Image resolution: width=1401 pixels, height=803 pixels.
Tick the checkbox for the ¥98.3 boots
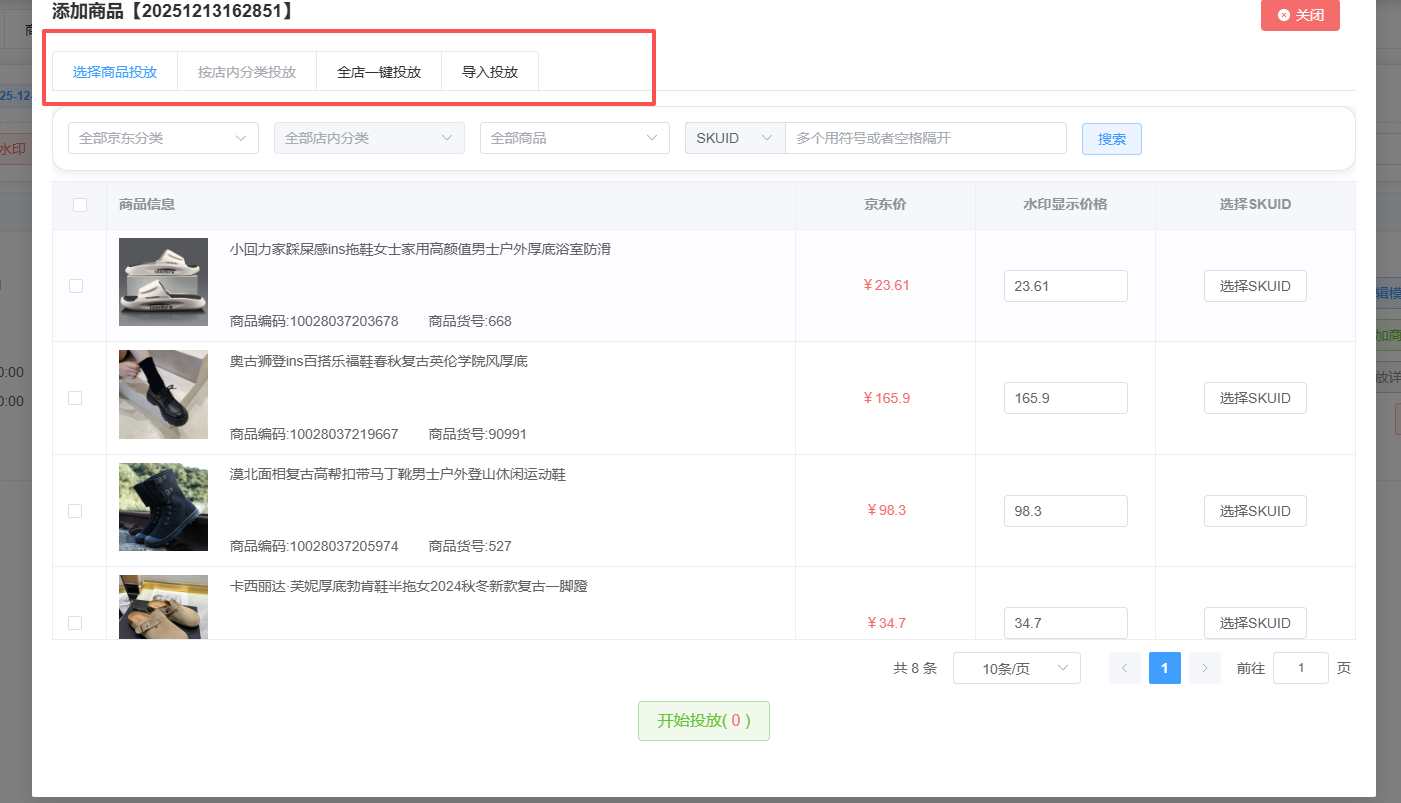click(76, 511)
